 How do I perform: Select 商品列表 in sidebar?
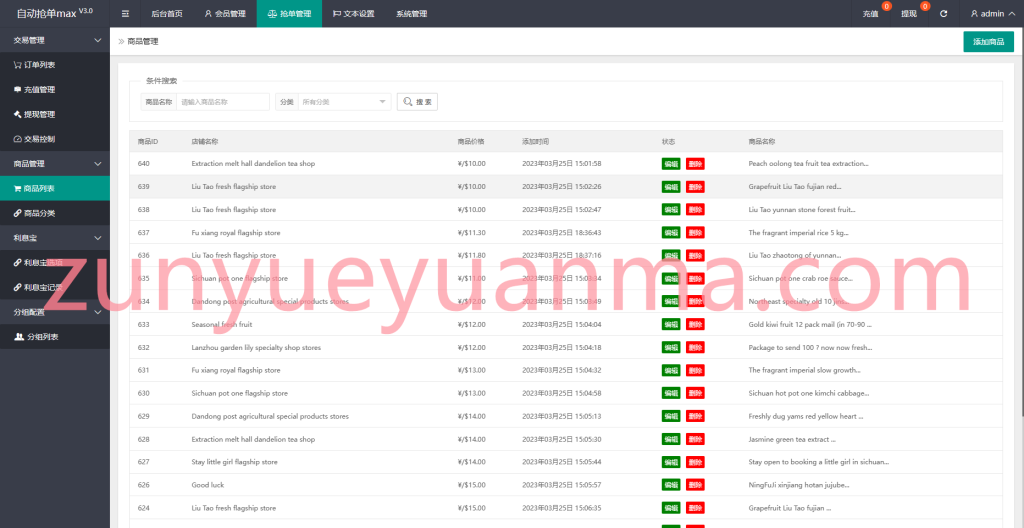tap(55, 188)
